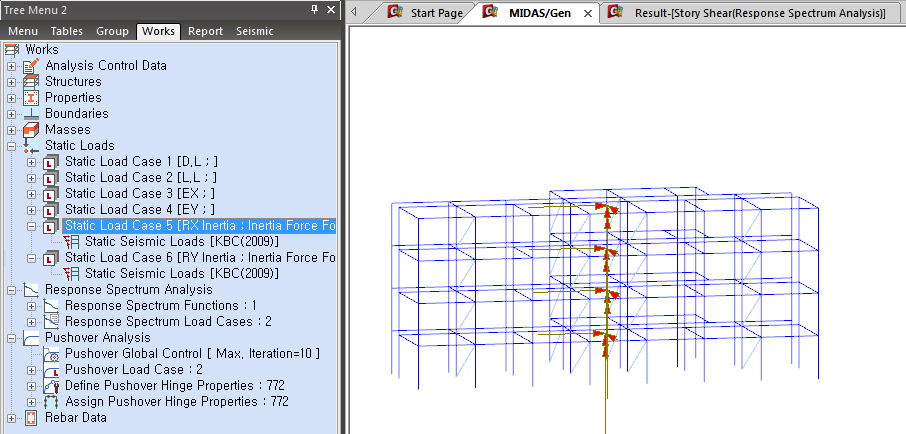The image size is (906, 434).
Task: Switch to the Seismic tab
Action: (254, 31)
